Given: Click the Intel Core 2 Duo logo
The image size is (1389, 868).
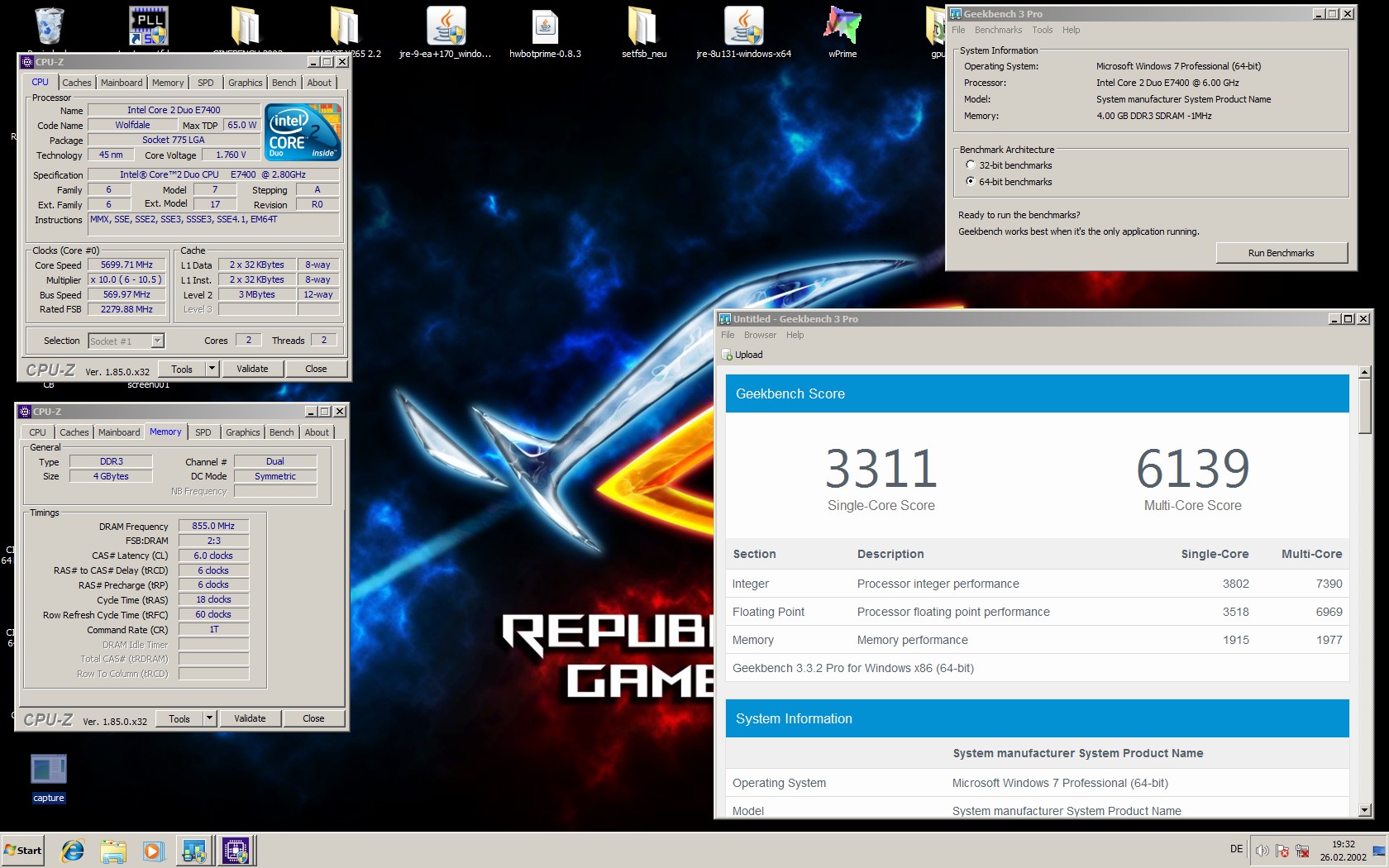Looking at the screenshot, I should (303, 131).
